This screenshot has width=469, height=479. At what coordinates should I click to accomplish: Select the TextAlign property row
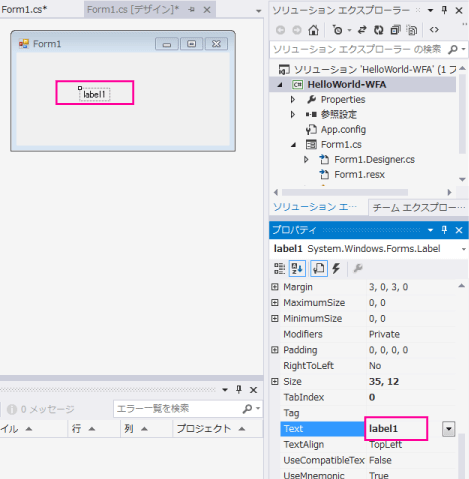coord(368,445)
